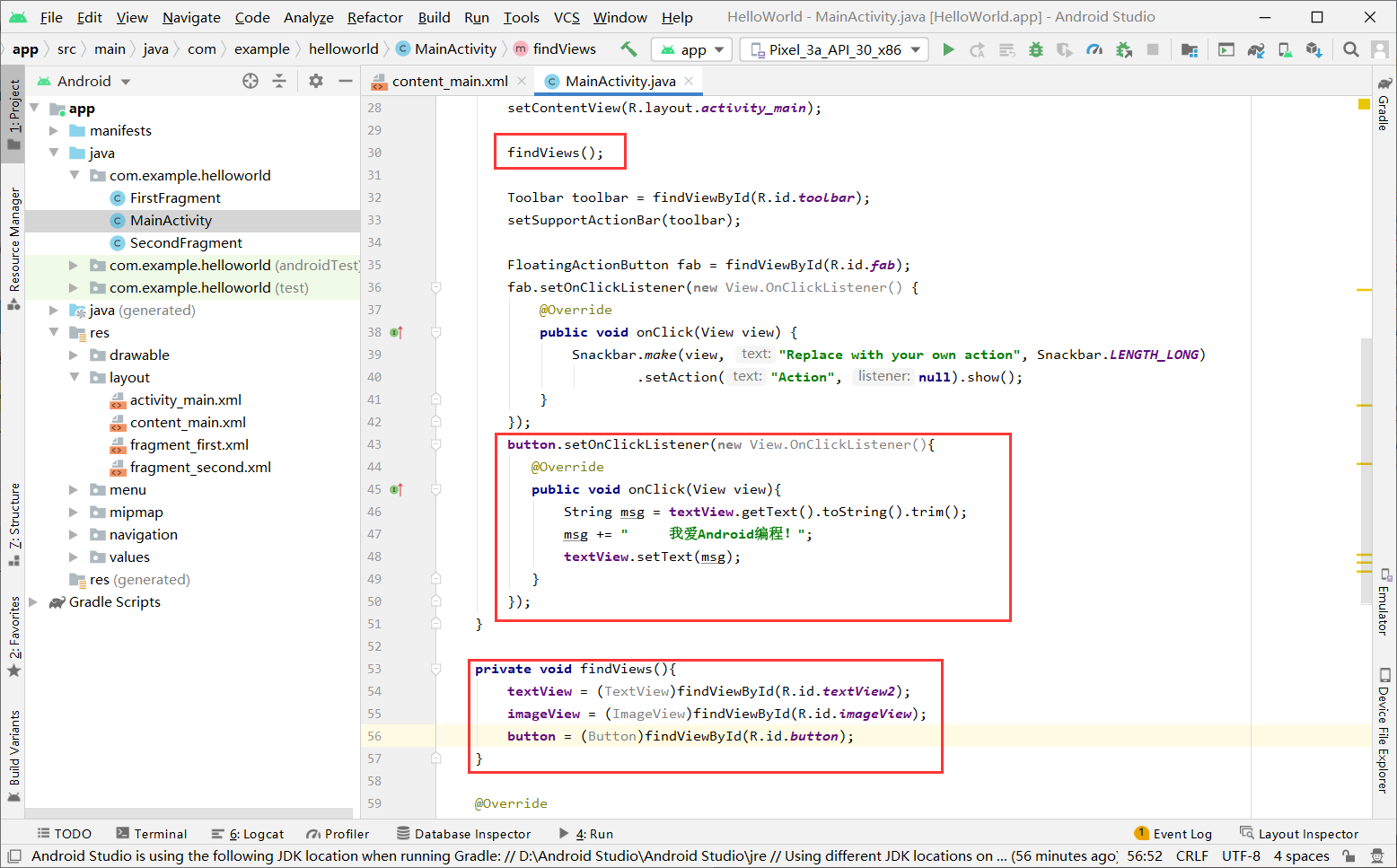Select FirstFragment in project tree
This screenshot has height=868, width=1397.
[175, 198]
